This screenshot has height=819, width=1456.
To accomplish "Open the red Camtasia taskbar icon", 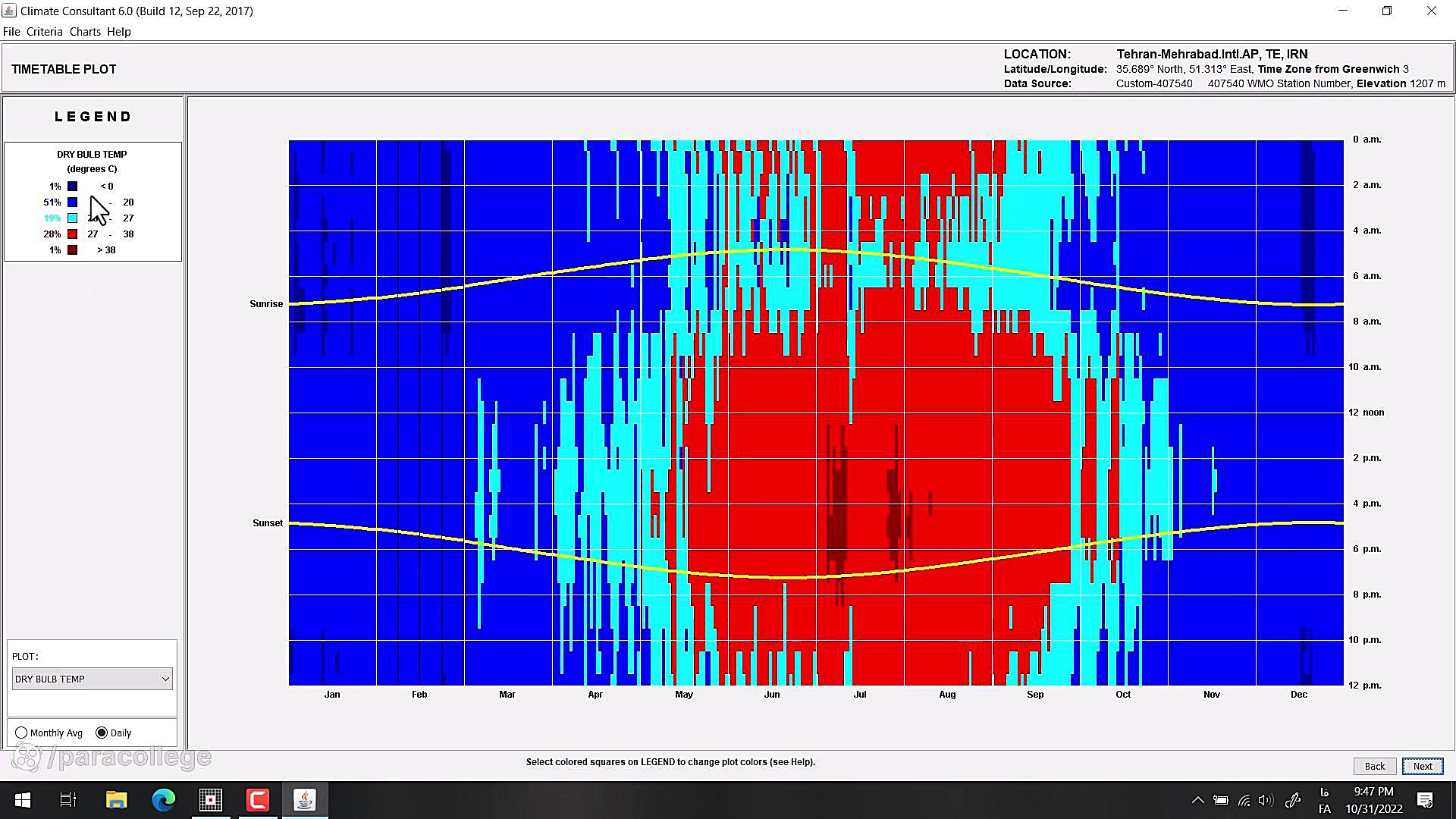I will click(258, 800).
